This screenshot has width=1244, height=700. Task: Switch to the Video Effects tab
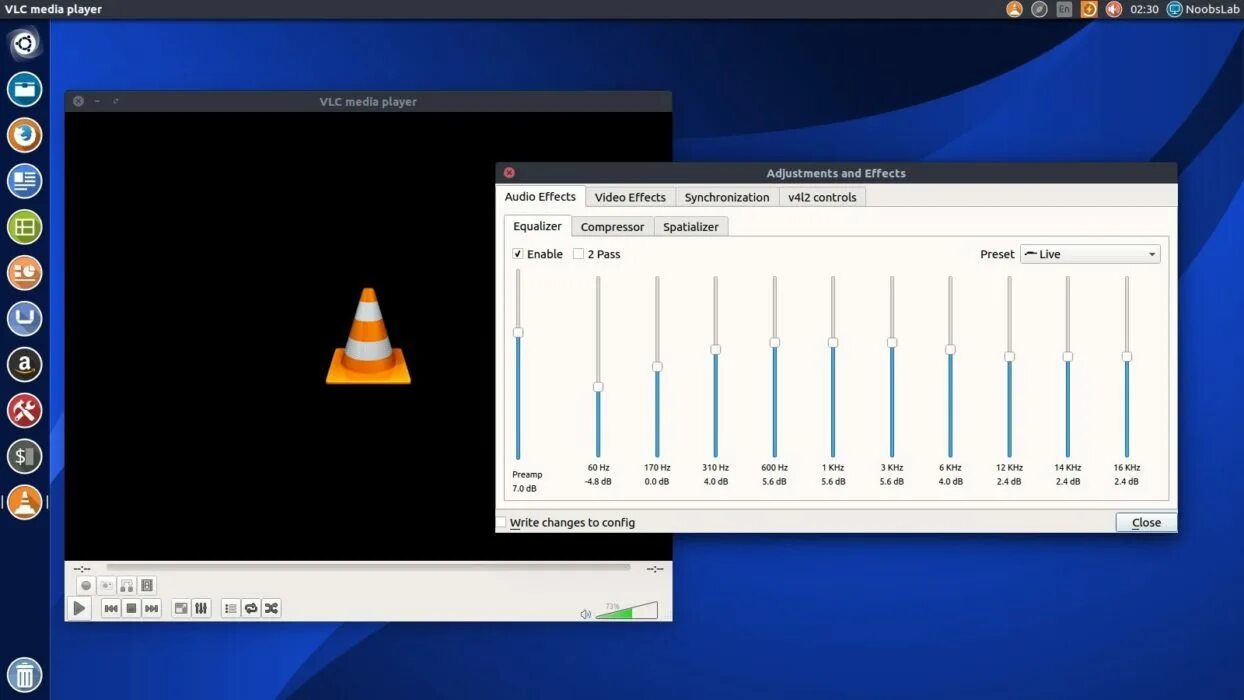pyautogui.click(x=630, y=197)
